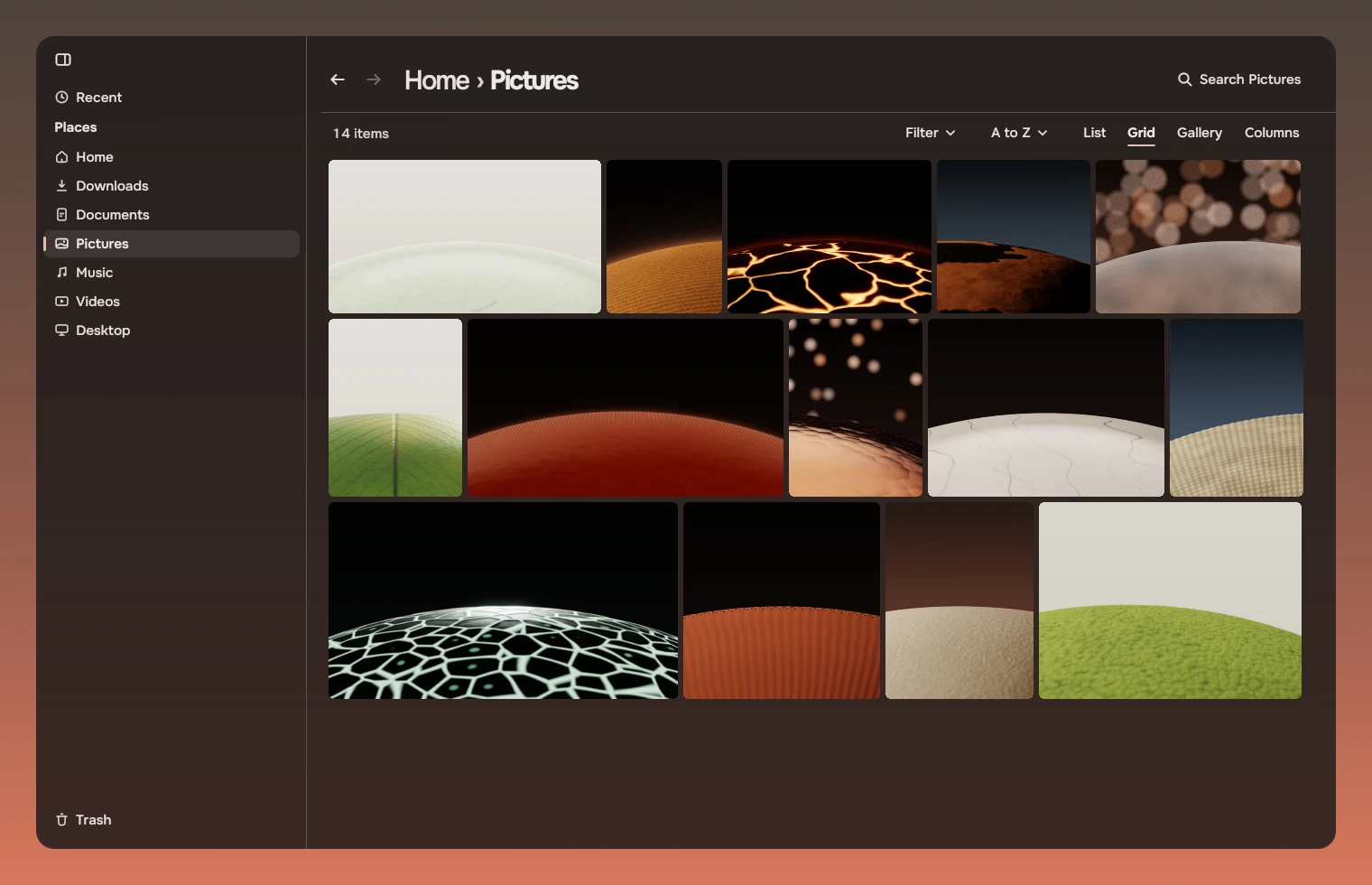
Task: Click the Desktop monitor icon
Action: coord(61,330)
